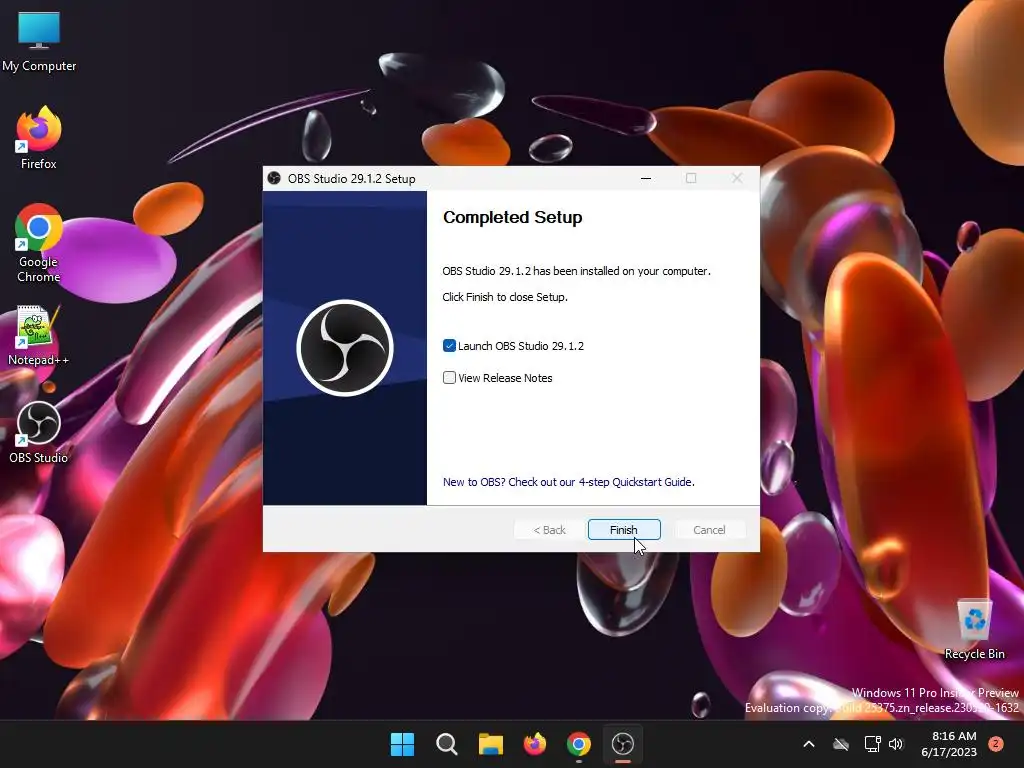The width and height of the screenshot is (1024, 768).
Task: Launch Firefox from the taskbar
Action: pos(535,744)
